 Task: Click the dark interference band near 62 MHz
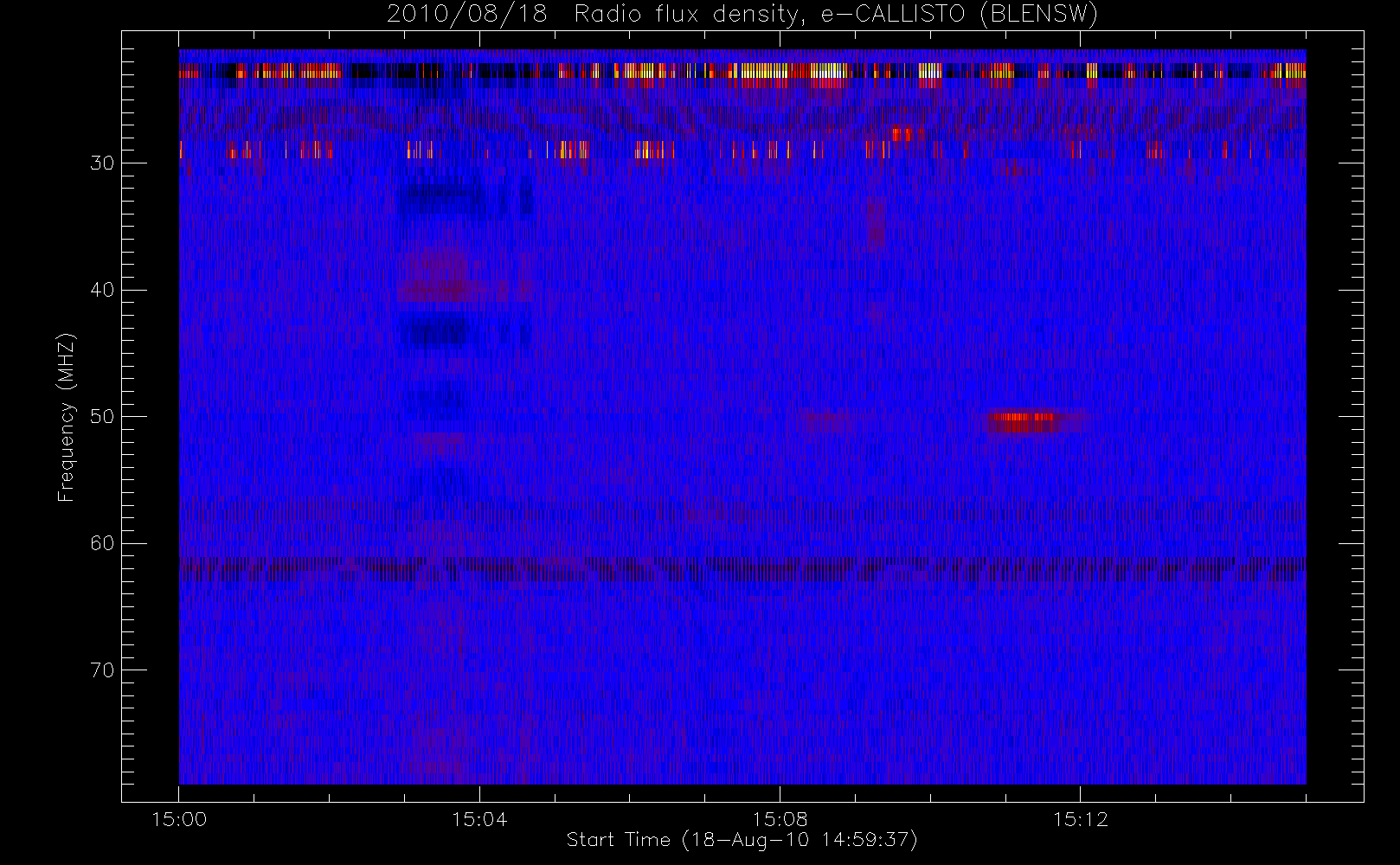(742, 569)
